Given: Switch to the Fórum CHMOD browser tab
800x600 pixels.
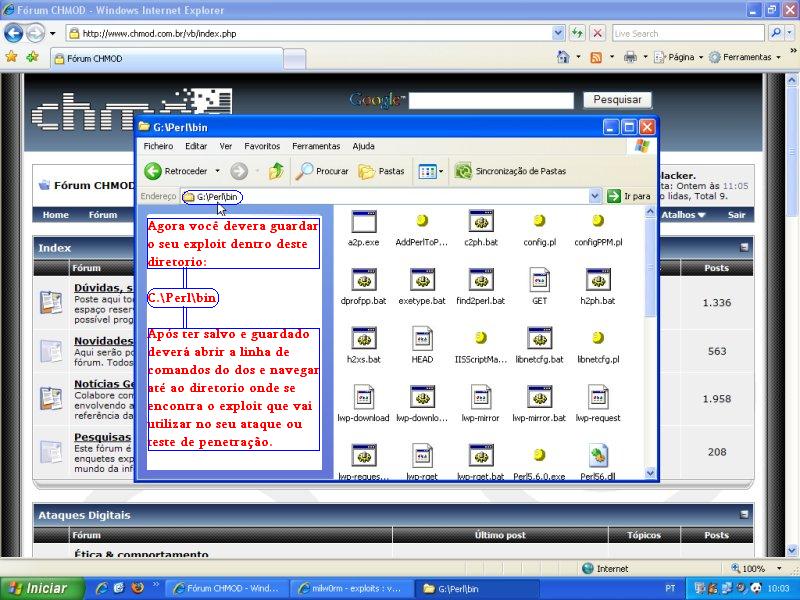Looking at the screenshot, I should pos(166,59).
